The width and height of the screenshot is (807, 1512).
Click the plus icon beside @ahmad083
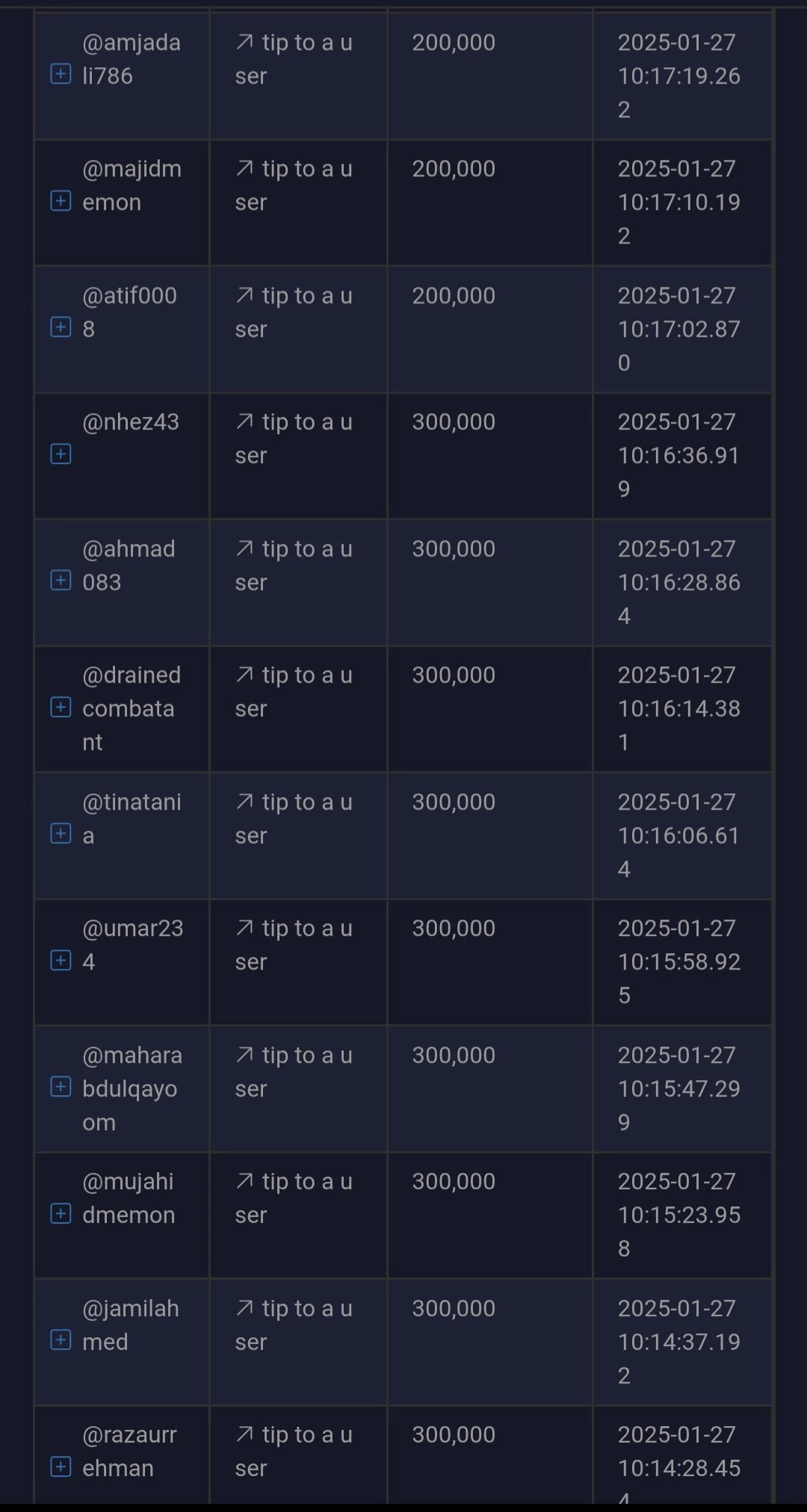[x=61, y=580]
